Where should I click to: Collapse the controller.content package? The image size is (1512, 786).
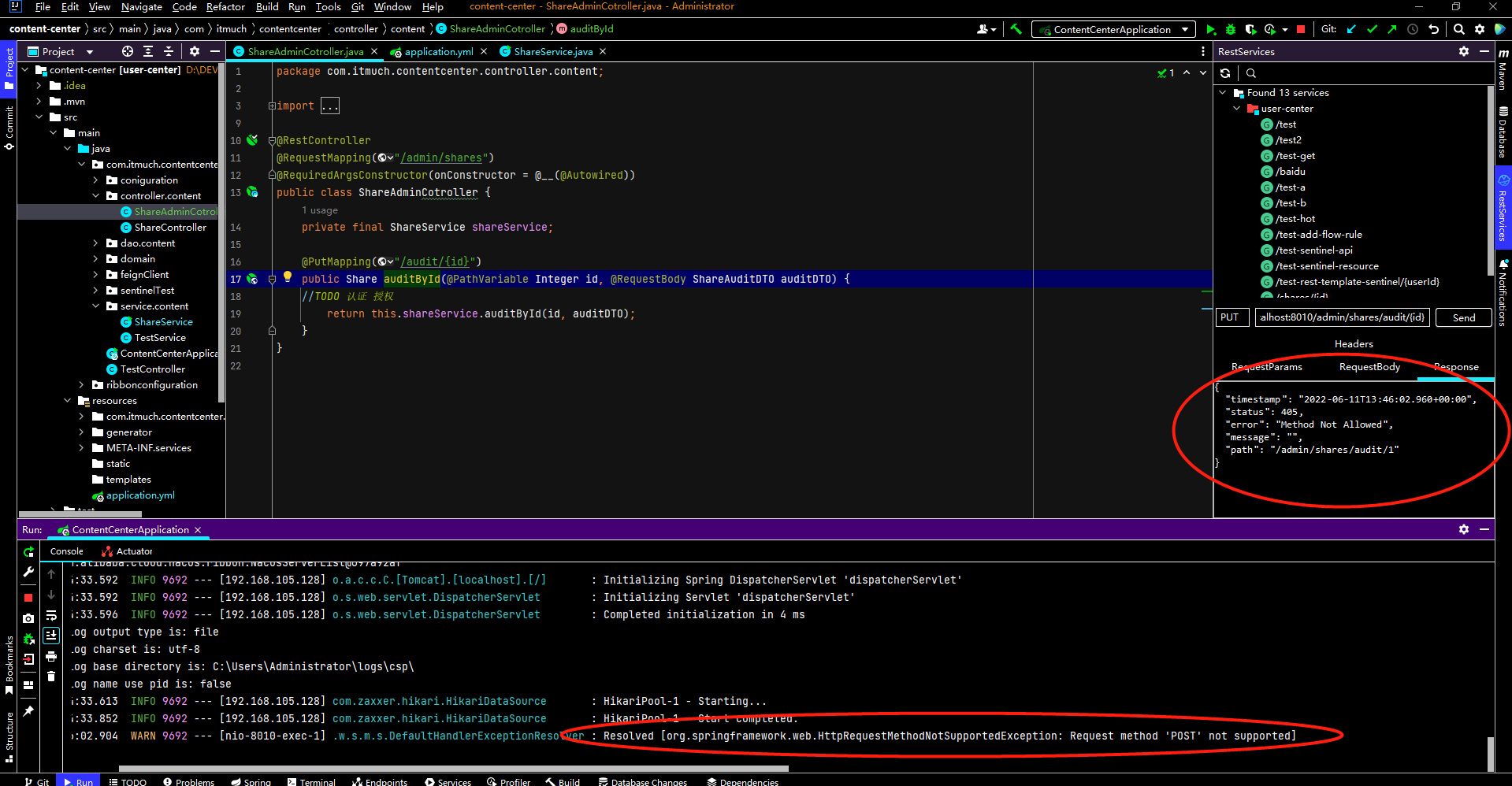click(95, 196)
